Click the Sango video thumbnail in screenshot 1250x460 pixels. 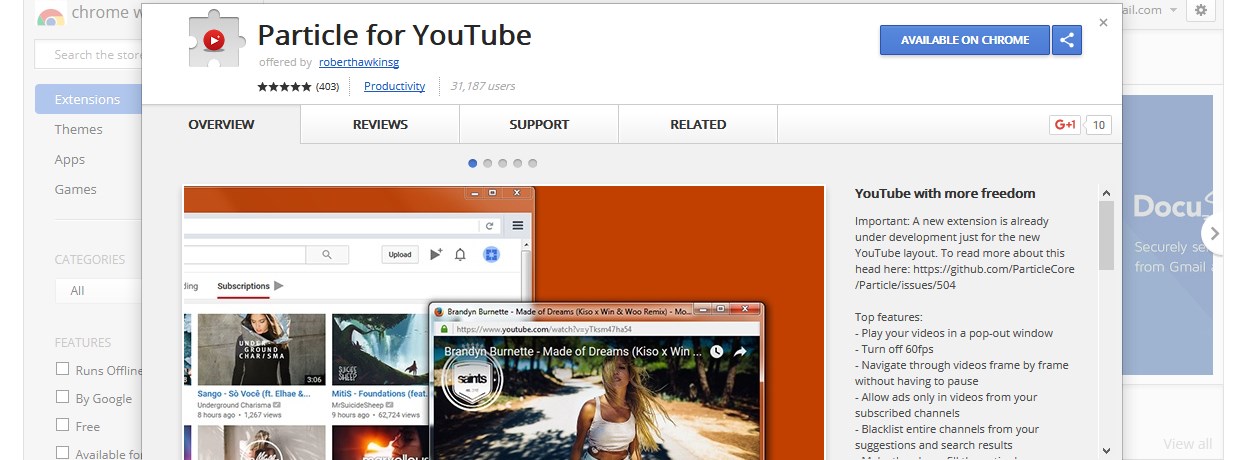pos(261,350)
